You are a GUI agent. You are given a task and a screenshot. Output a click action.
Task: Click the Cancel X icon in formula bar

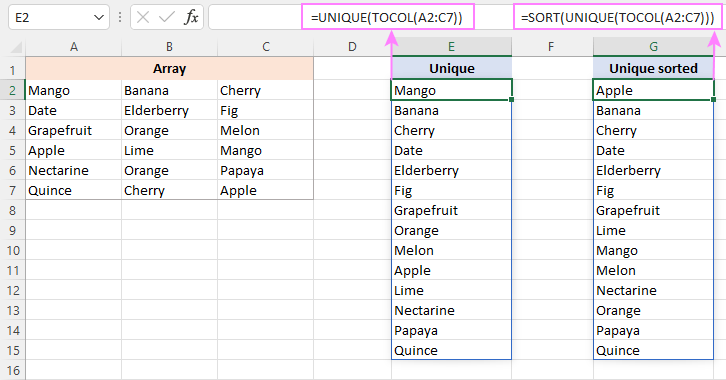[143, 18]
